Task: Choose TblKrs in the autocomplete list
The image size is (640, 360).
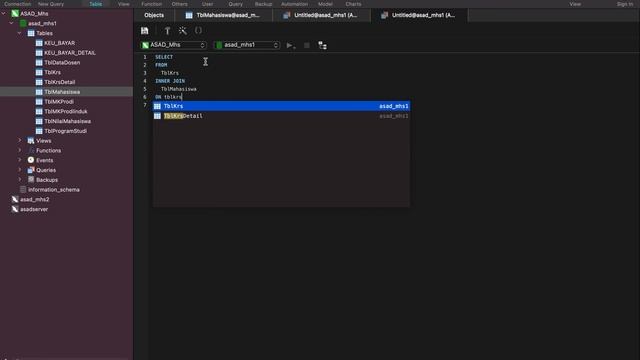Action: click(281, 106)
